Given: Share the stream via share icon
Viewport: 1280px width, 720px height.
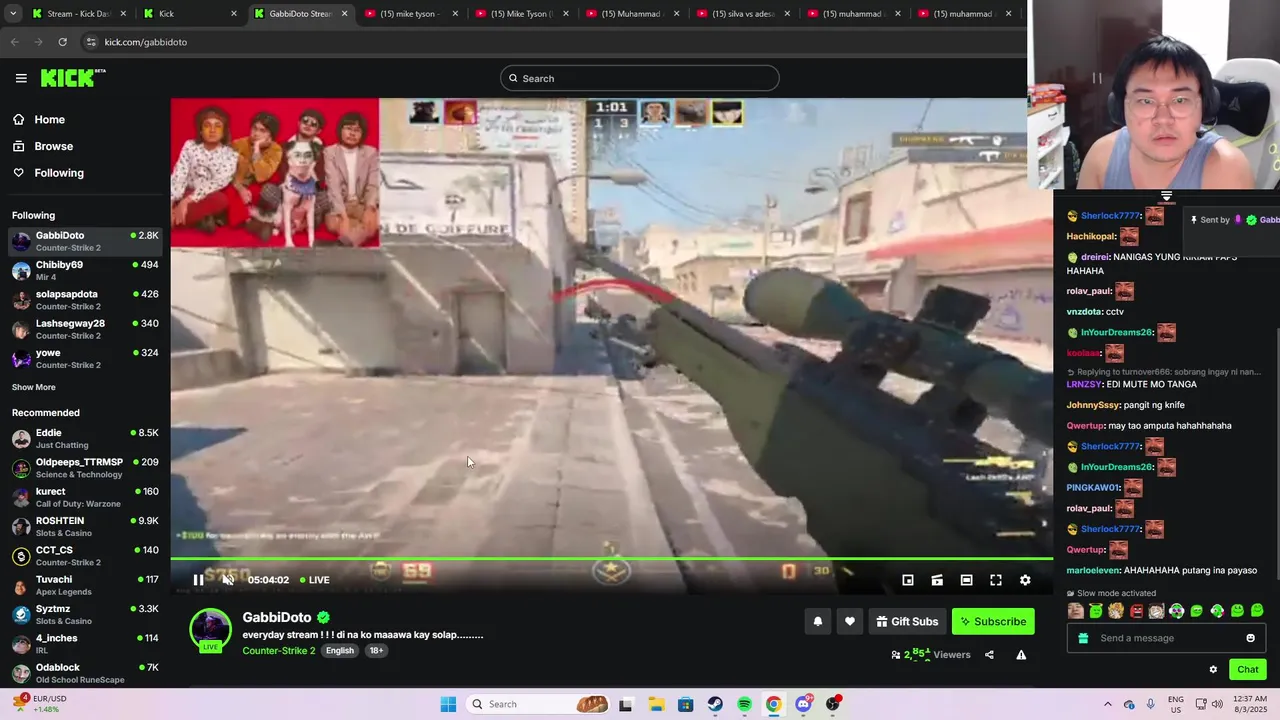Looking at the screenshot, I should click(x=989, y=655).
